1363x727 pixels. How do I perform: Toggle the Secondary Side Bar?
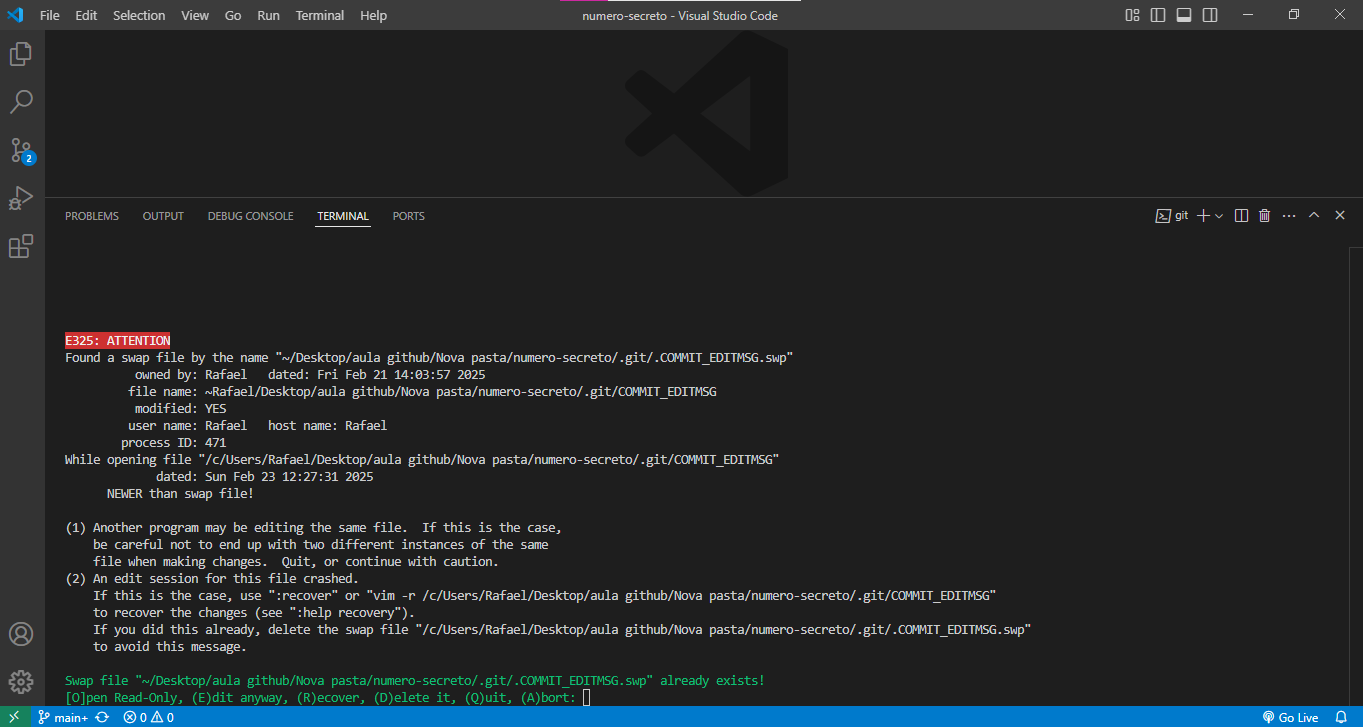pyautogui.click(x=1210, y=15)
